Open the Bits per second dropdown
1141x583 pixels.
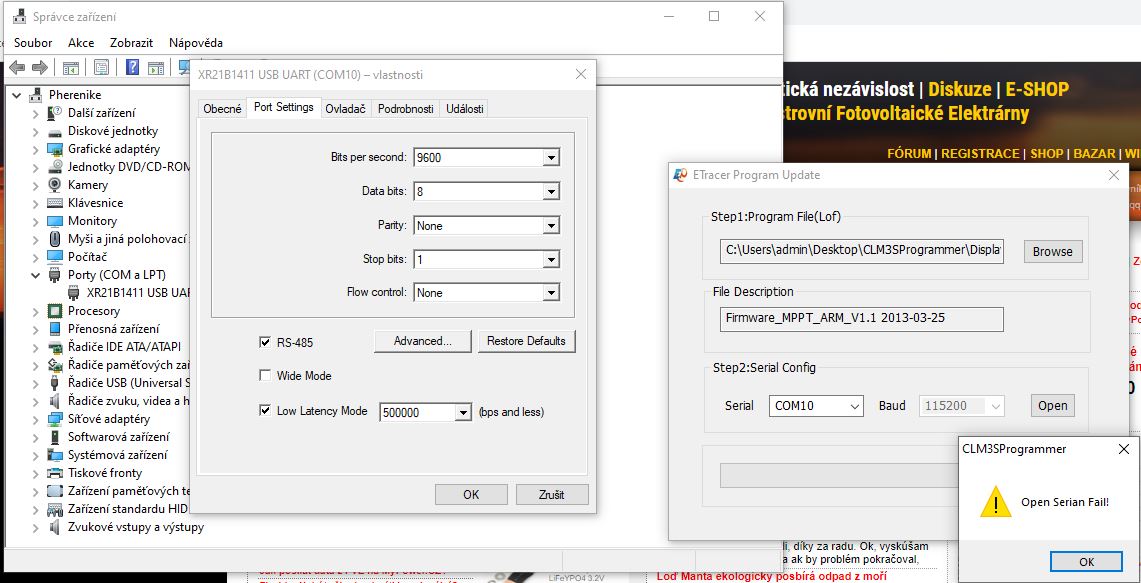[552, 158]
